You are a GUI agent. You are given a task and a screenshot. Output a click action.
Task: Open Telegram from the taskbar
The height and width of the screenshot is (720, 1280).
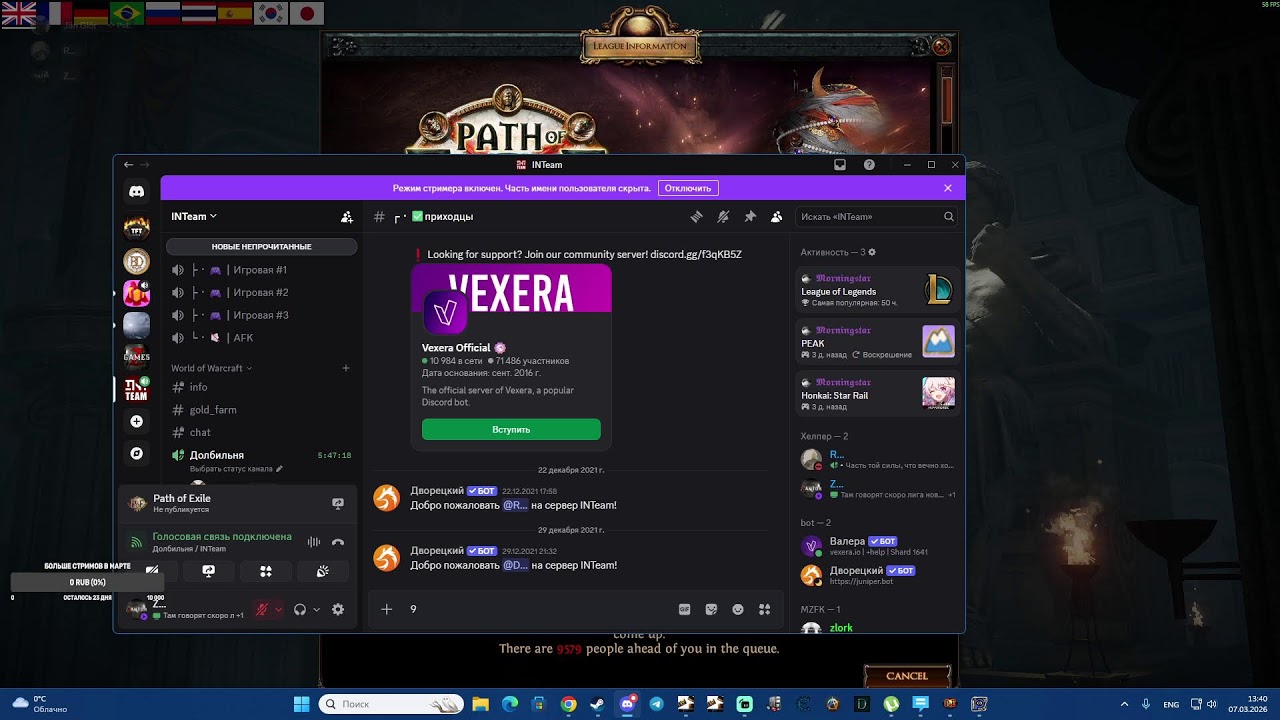coord(656,704)
